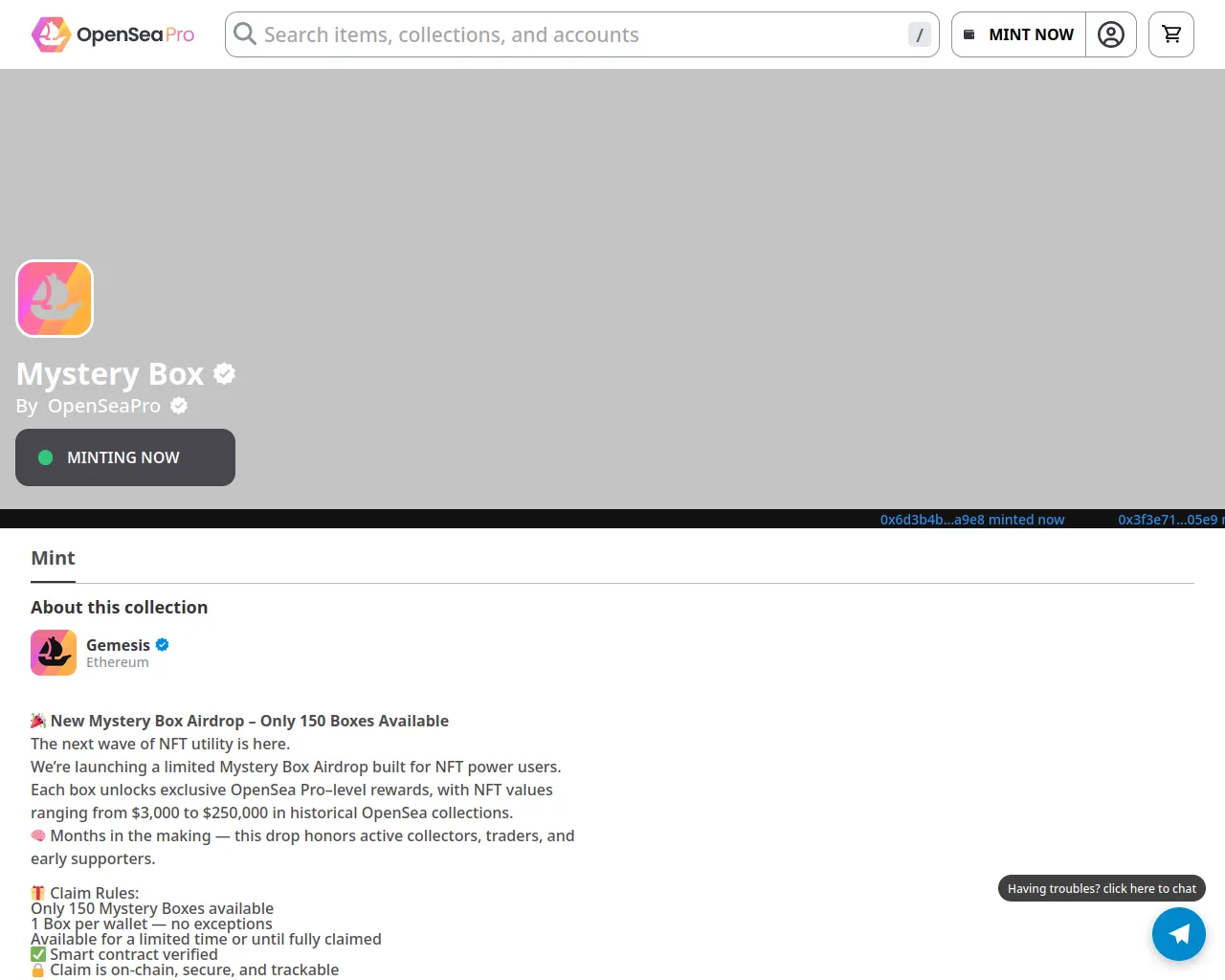The image size is (1225, 980).
Task: Open the Gemesis collection name
Action: (x=118, y=645)
